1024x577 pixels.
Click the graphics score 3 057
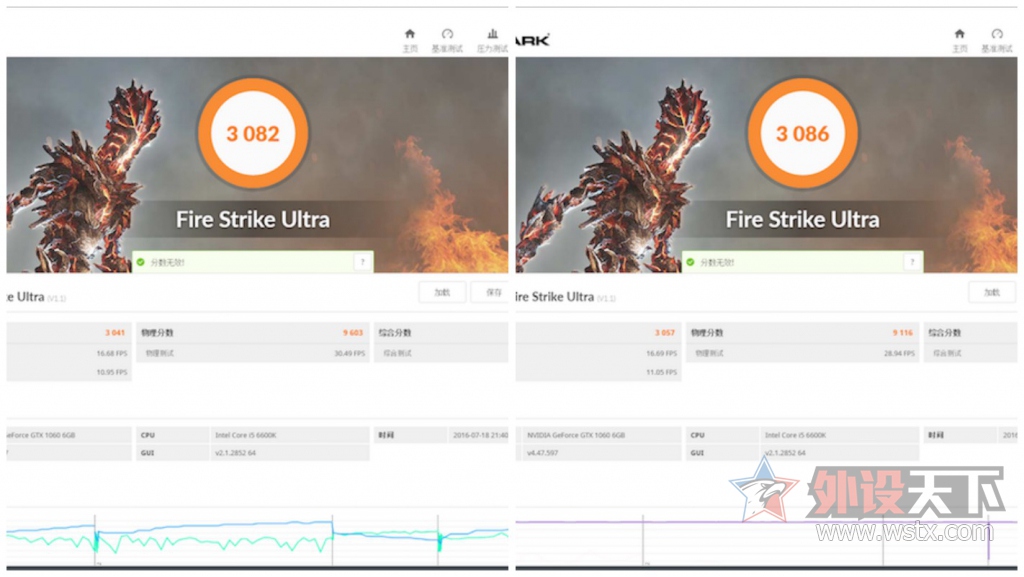coord(665,333)
